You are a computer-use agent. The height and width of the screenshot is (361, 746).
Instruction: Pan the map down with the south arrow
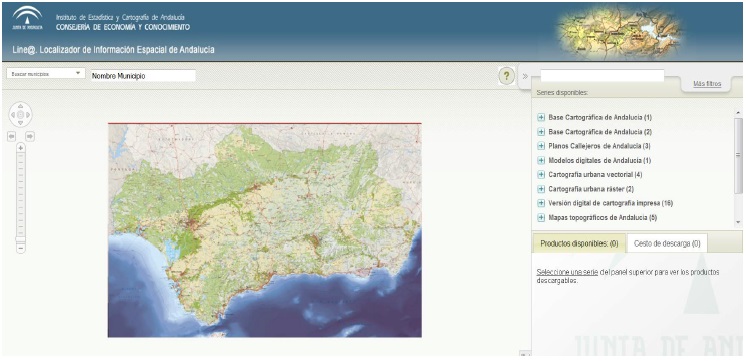click(20, 122)
